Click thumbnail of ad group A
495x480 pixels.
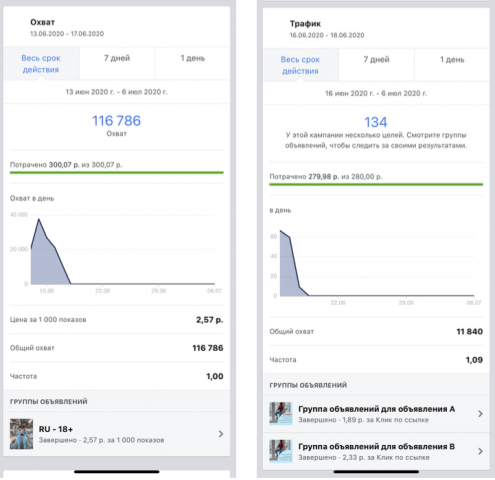[x=281, y=414]
